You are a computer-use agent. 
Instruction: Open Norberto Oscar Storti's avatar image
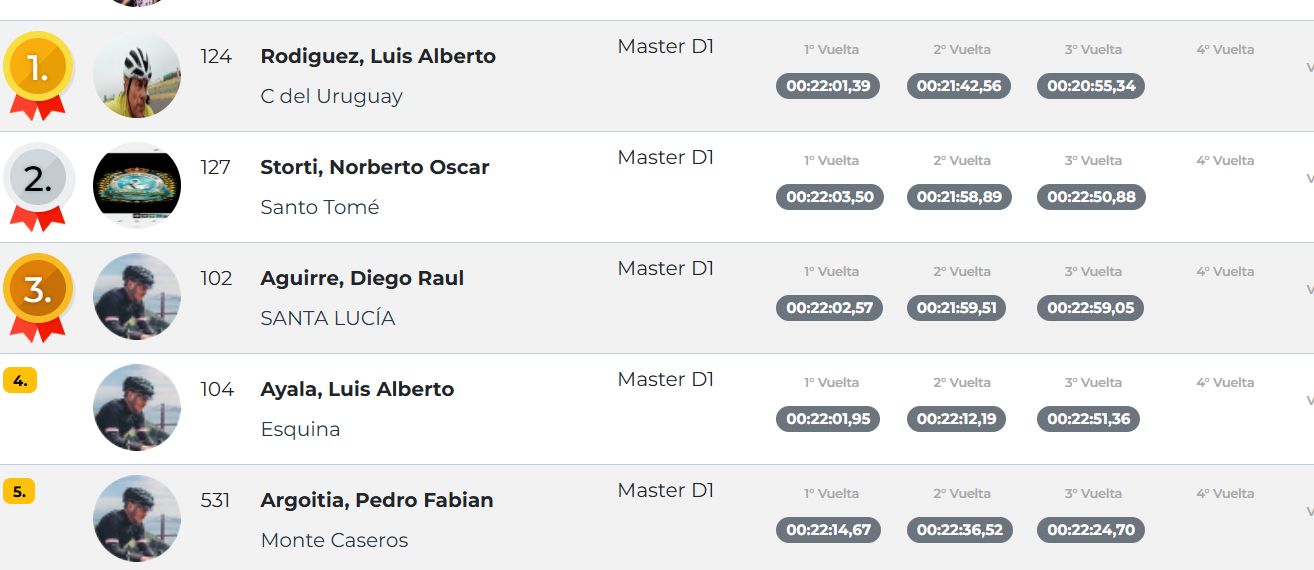click(x=137, y=186)
